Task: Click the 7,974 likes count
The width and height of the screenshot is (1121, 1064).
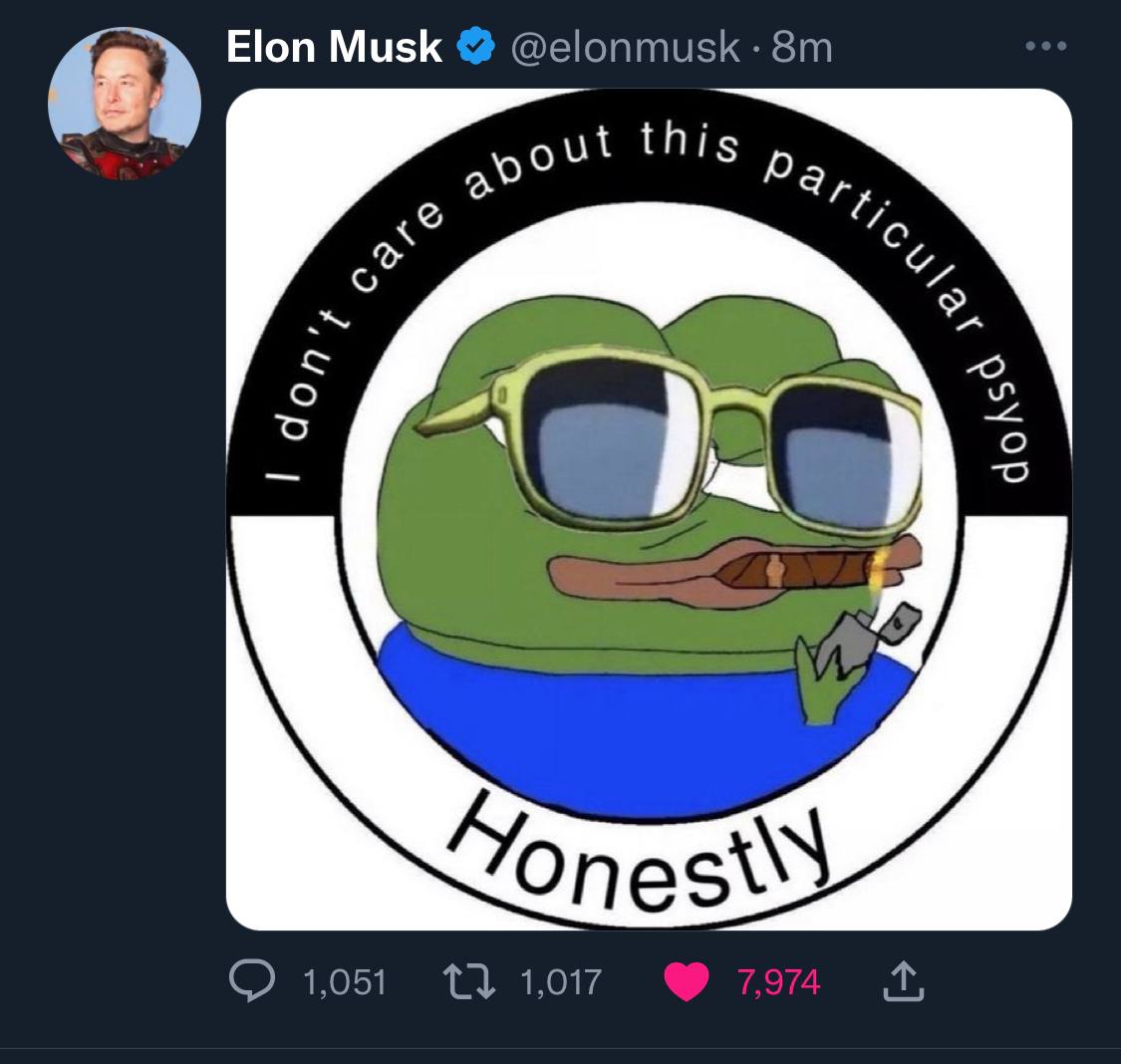Action: pos(778,982)
